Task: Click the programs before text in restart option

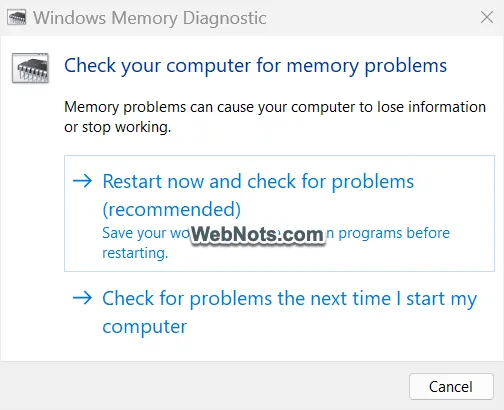Action: tap(394, 233)
